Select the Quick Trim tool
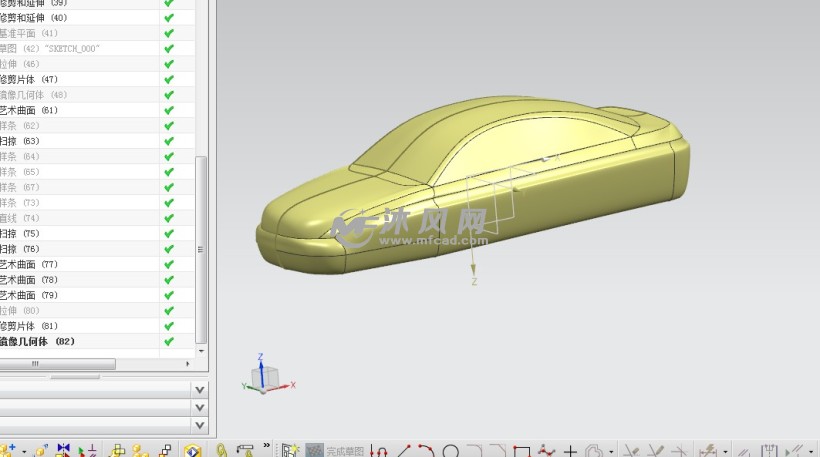820x457 pixels. coord(632,451)
